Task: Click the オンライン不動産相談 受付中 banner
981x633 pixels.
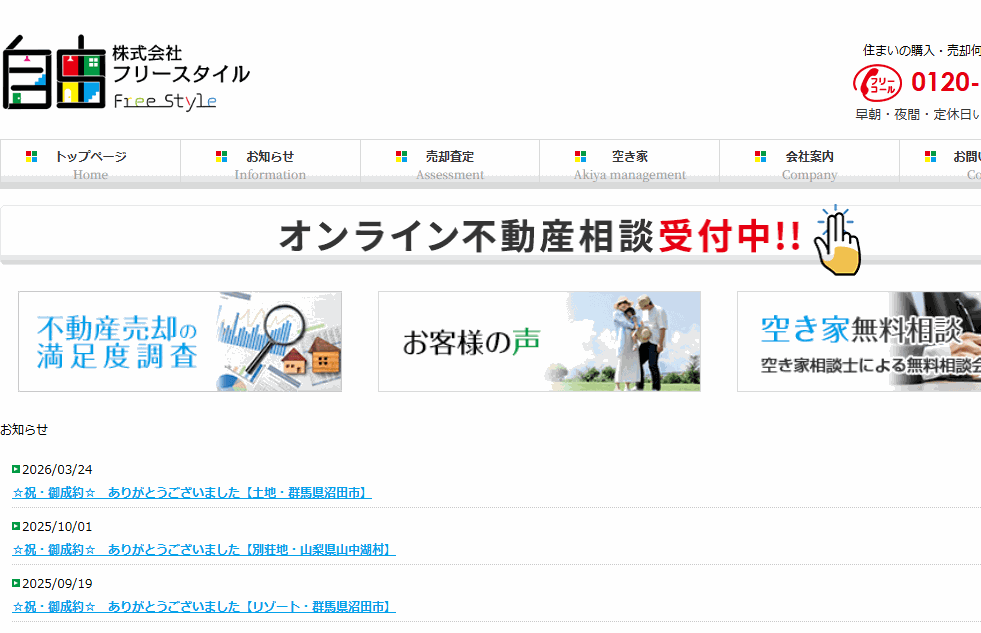Action: (x=490, y=235)
